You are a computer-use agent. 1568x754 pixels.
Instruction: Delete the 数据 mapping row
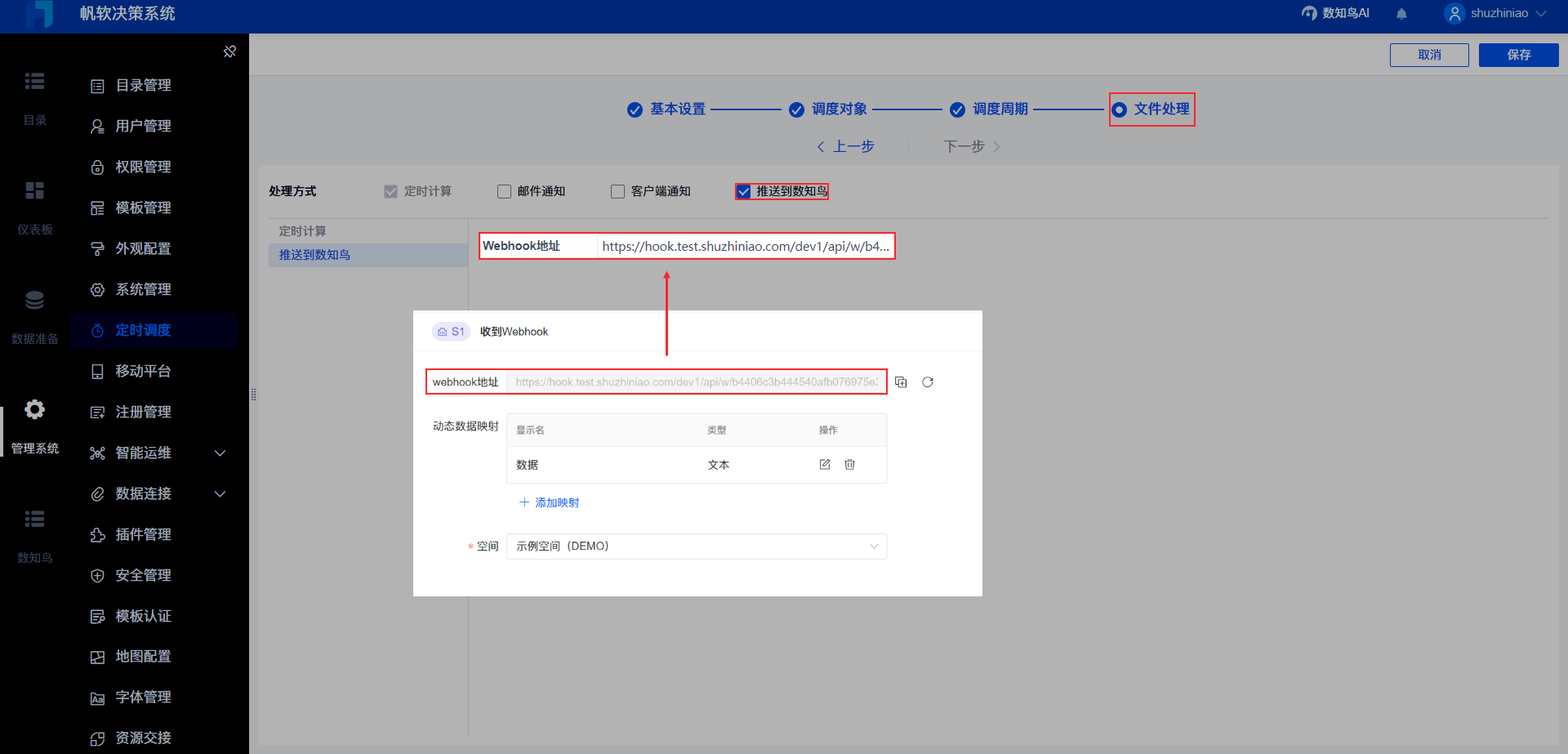[x=849, y=464]
